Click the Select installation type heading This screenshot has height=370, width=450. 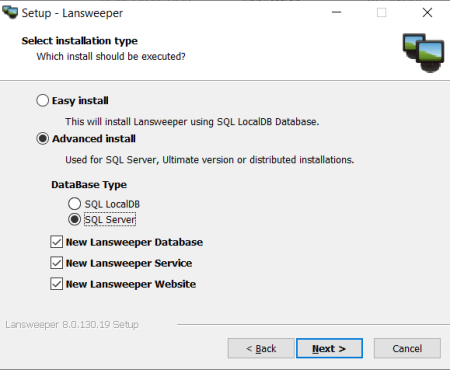coord(80,41)
